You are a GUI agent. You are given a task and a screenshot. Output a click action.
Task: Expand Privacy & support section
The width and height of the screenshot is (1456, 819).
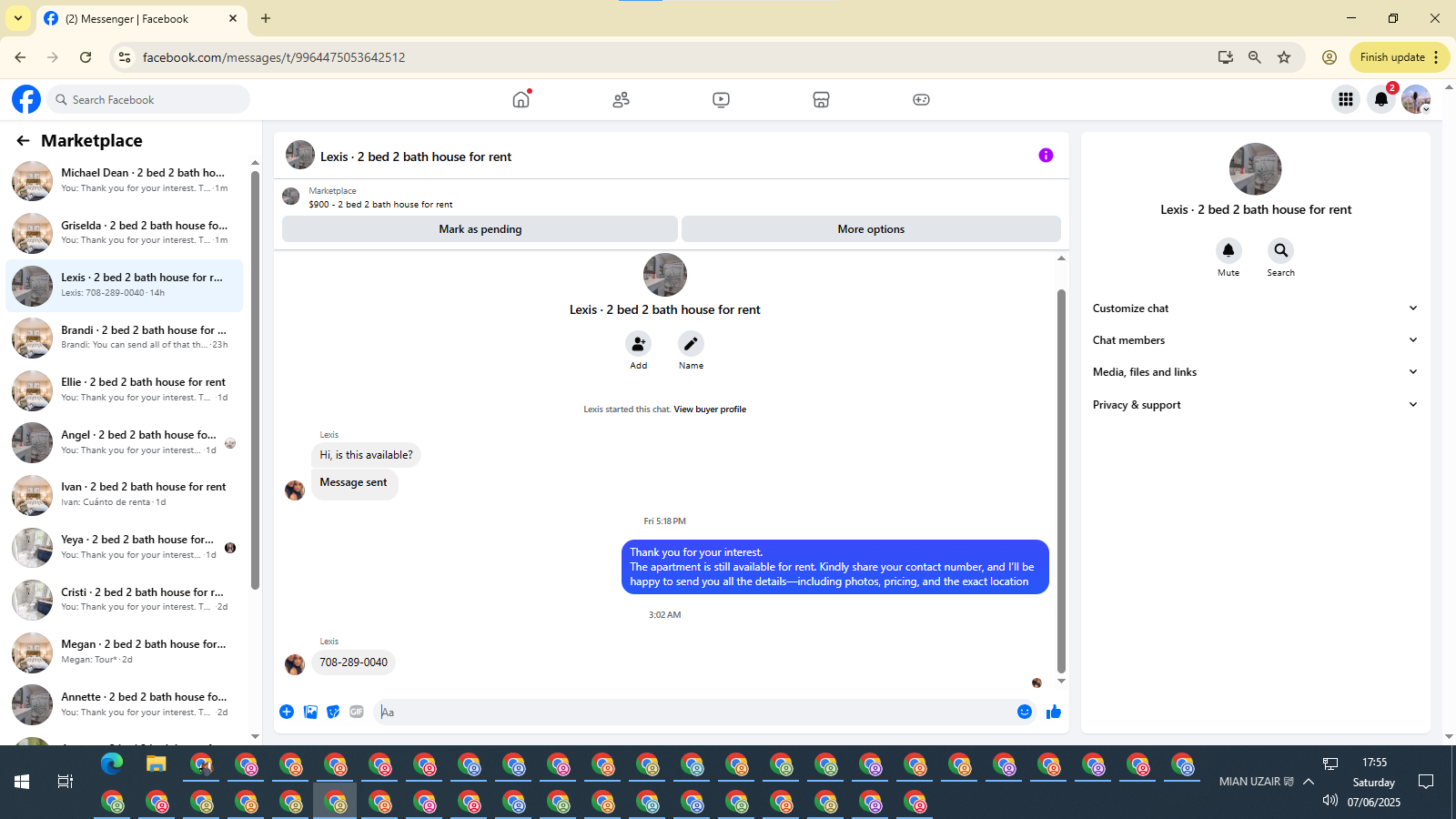1255,405
